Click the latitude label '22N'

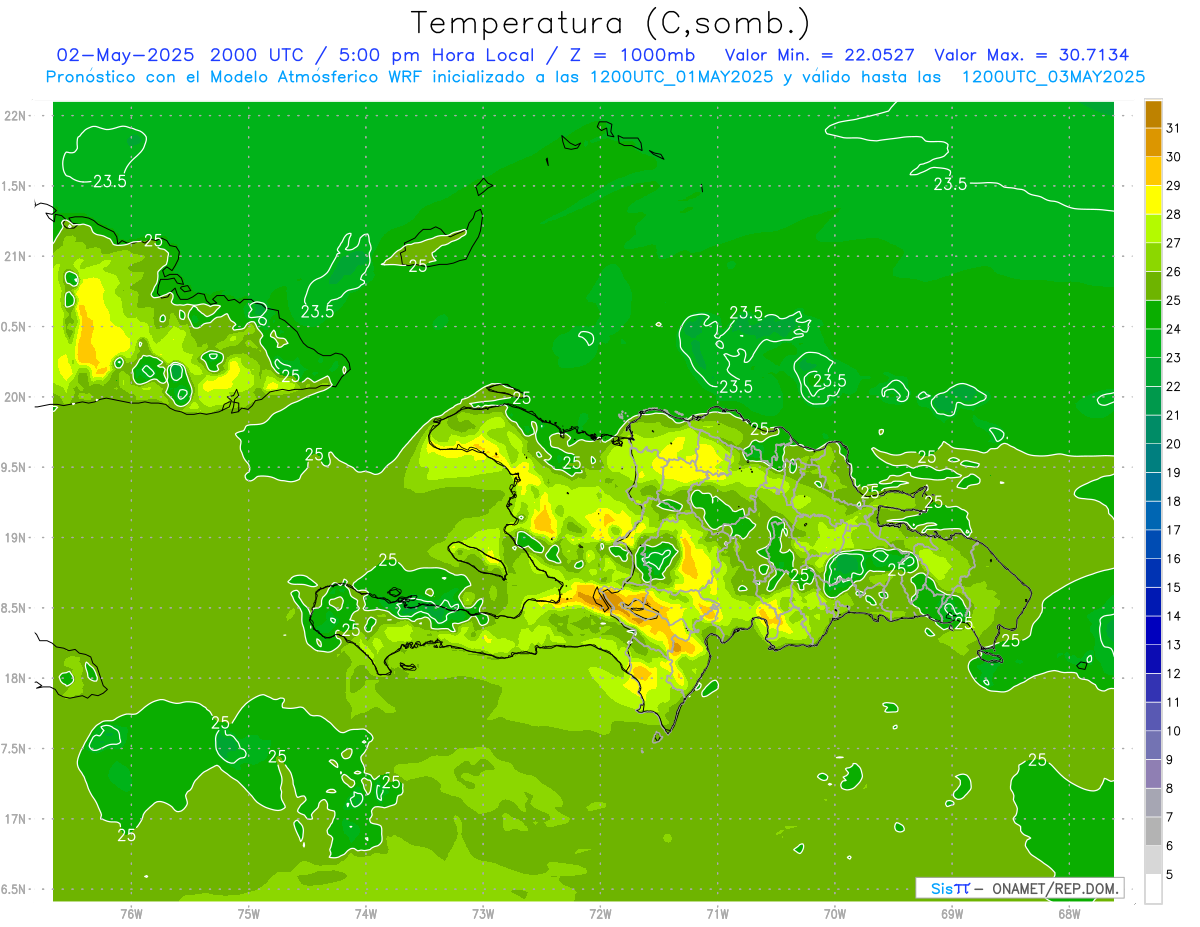pos(16,116)
